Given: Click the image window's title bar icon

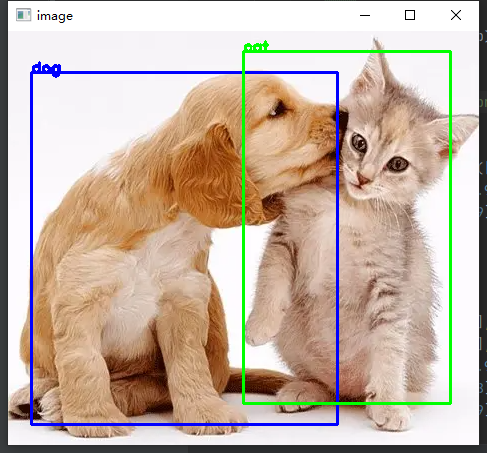Looking at the screenshot, I should point(23,15).
